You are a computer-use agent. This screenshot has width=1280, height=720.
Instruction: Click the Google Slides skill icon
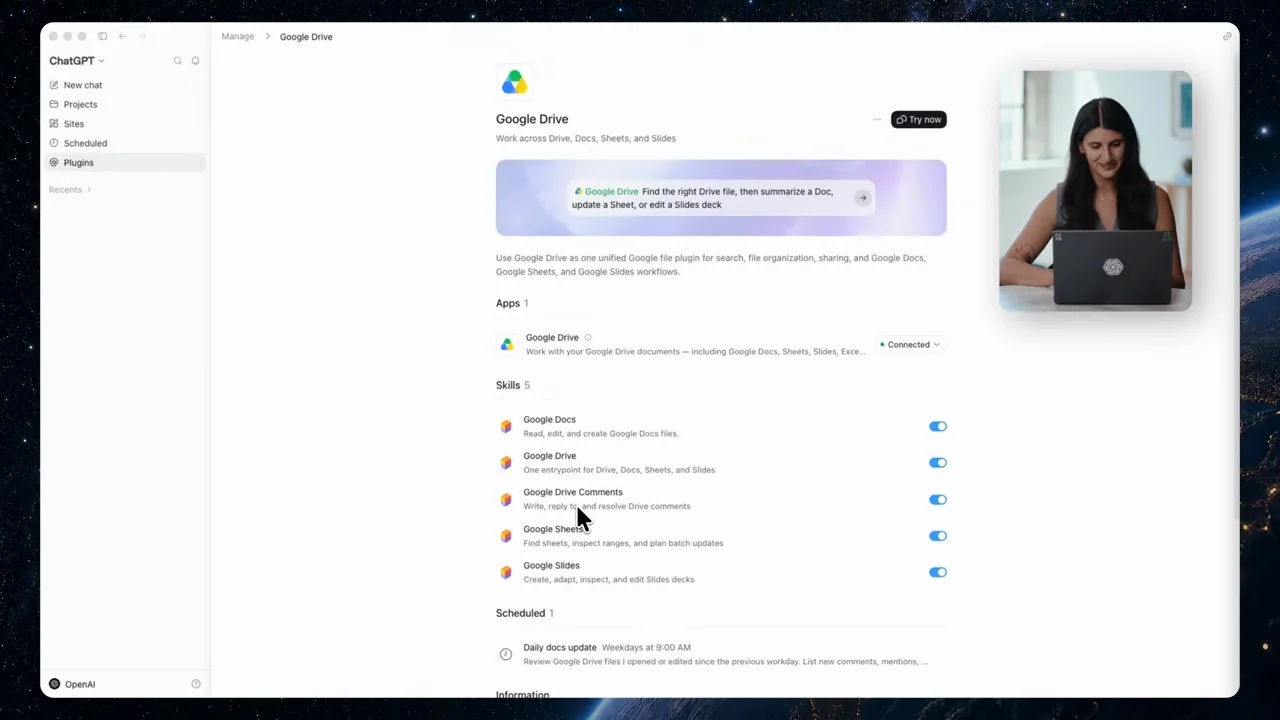[506, 572]
